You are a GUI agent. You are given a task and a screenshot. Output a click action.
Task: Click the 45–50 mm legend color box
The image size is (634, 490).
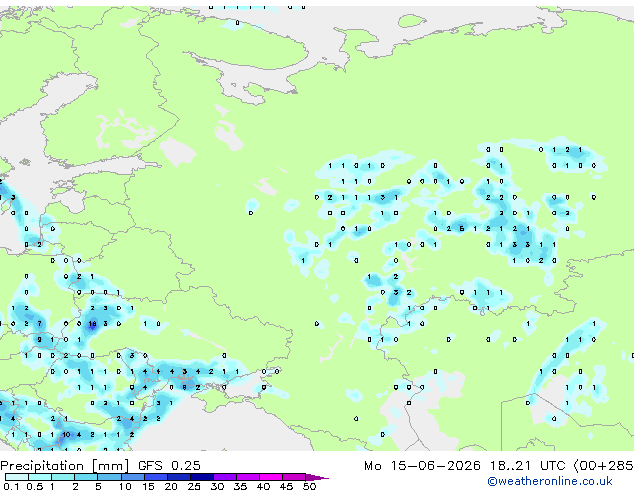tap(294, 477)
